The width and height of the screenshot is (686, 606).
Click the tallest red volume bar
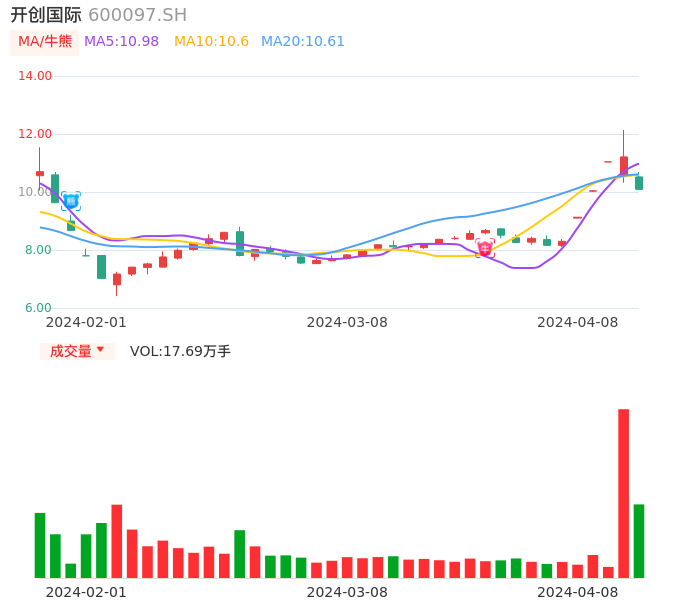pos(623,494)
